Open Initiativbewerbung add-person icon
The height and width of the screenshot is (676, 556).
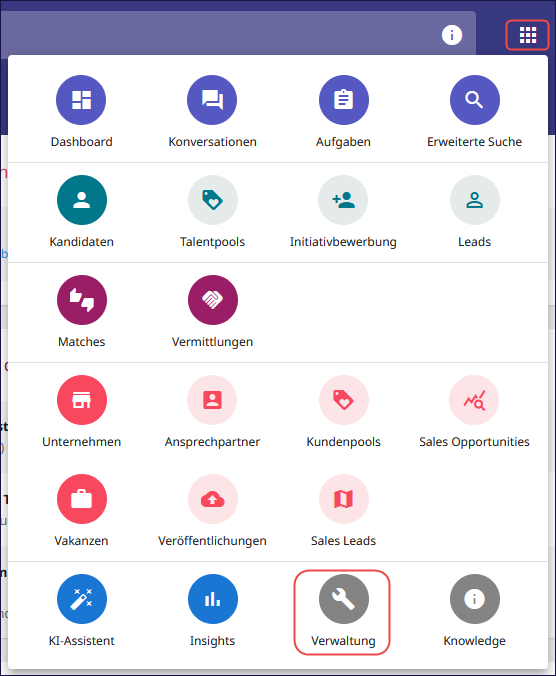pos(343,200)
